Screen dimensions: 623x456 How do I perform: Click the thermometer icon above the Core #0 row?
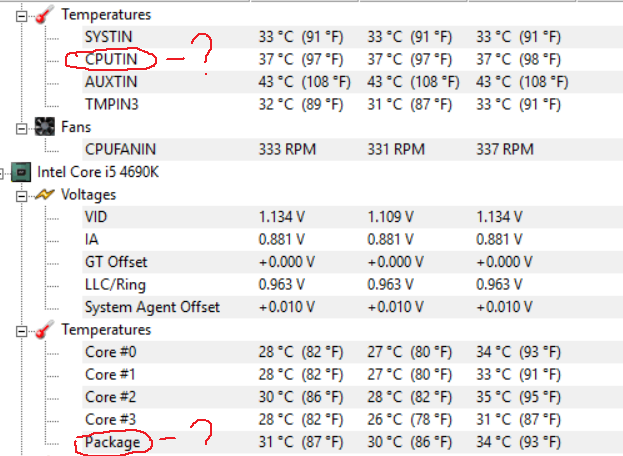43,329
